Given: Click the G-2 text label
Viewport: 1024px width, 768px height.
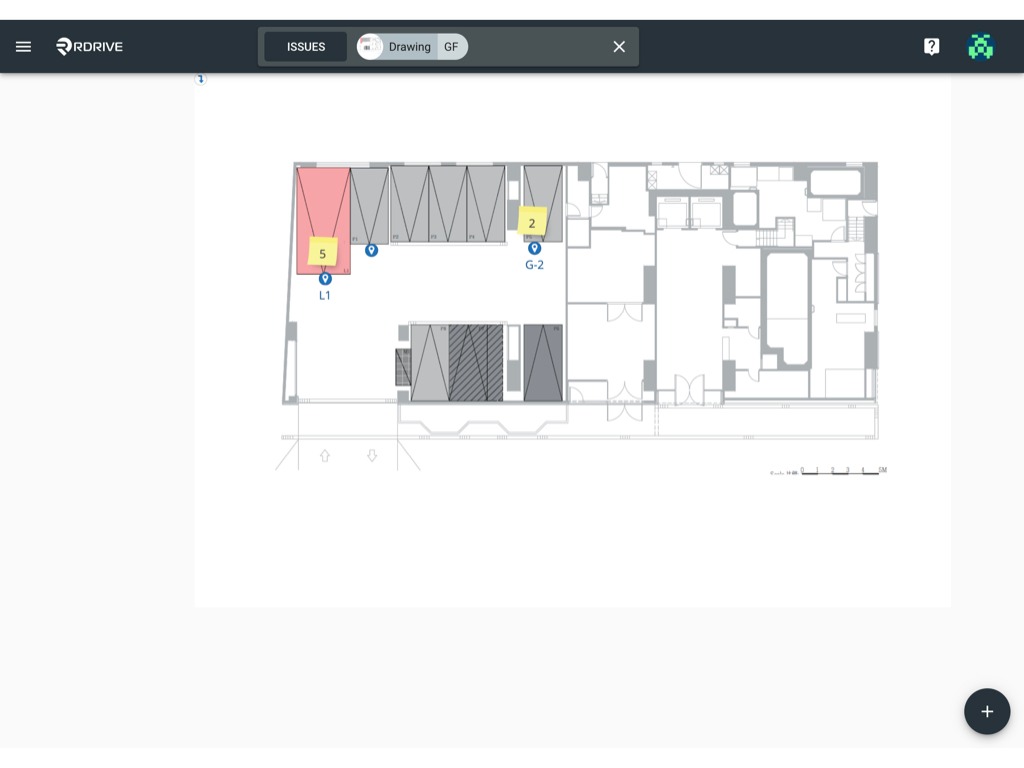Looking at the screenshot, I should (534, 264).
